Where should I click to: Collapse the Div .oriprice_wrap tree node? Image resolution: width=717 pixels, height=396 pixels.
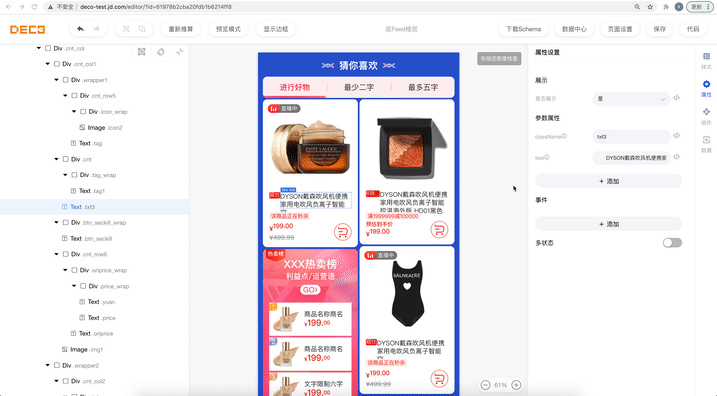coord(65,270)
